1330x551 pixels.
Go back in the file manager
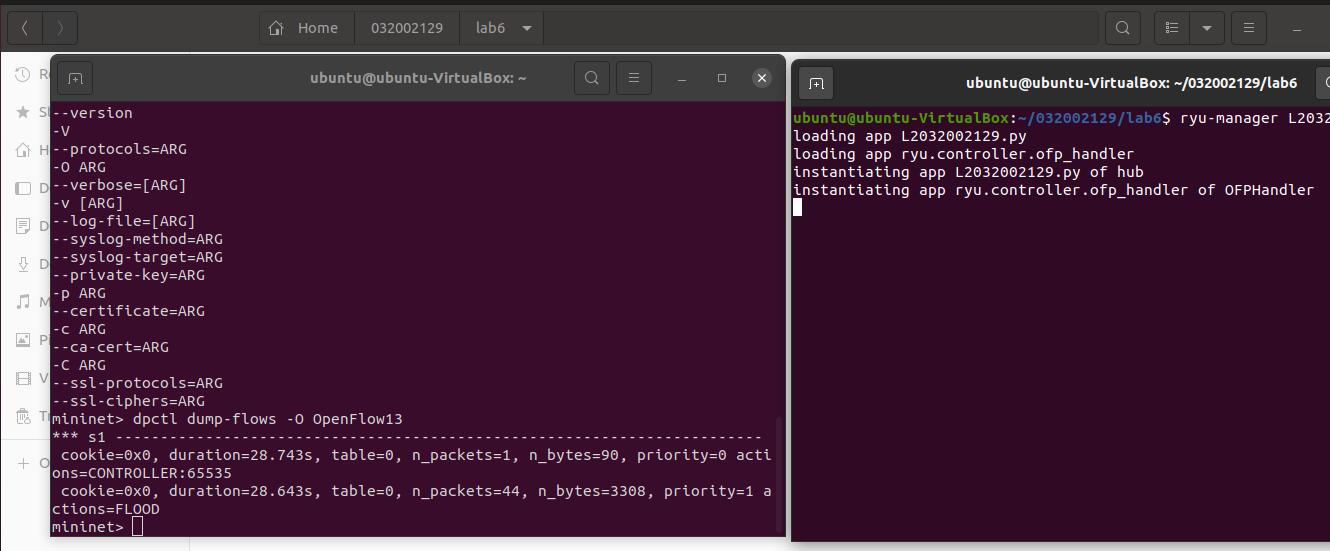pyautogui.click(x=24, y=28)
